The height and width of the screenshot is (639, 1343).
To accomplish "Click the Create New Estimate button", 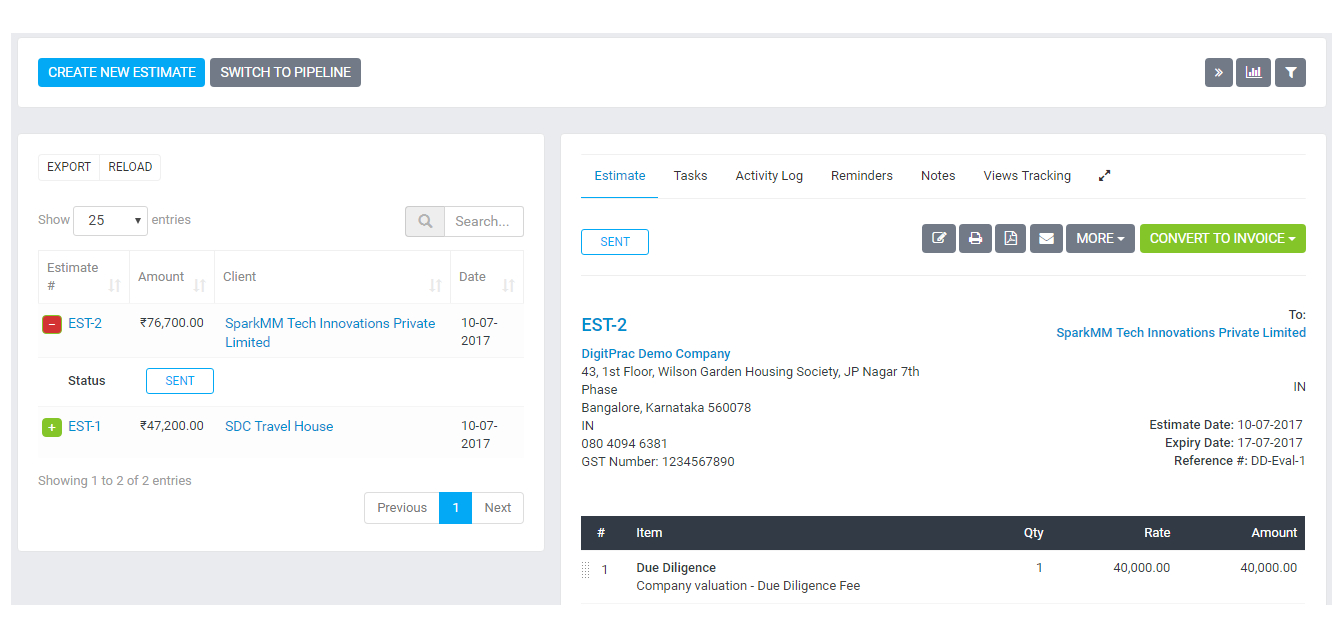I will point(121,73).
